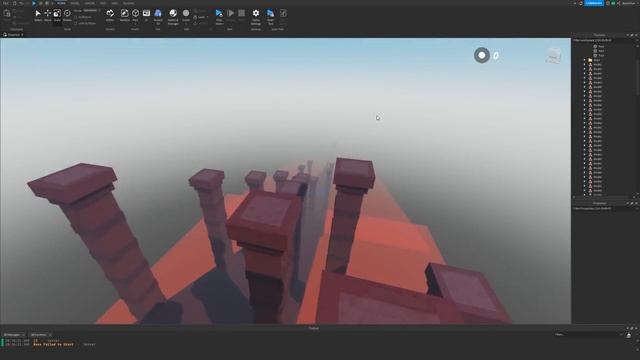Open Game Settings gear
Image resolution: width=640 pixels, height=360 pixels.
[x=256, y=16]
